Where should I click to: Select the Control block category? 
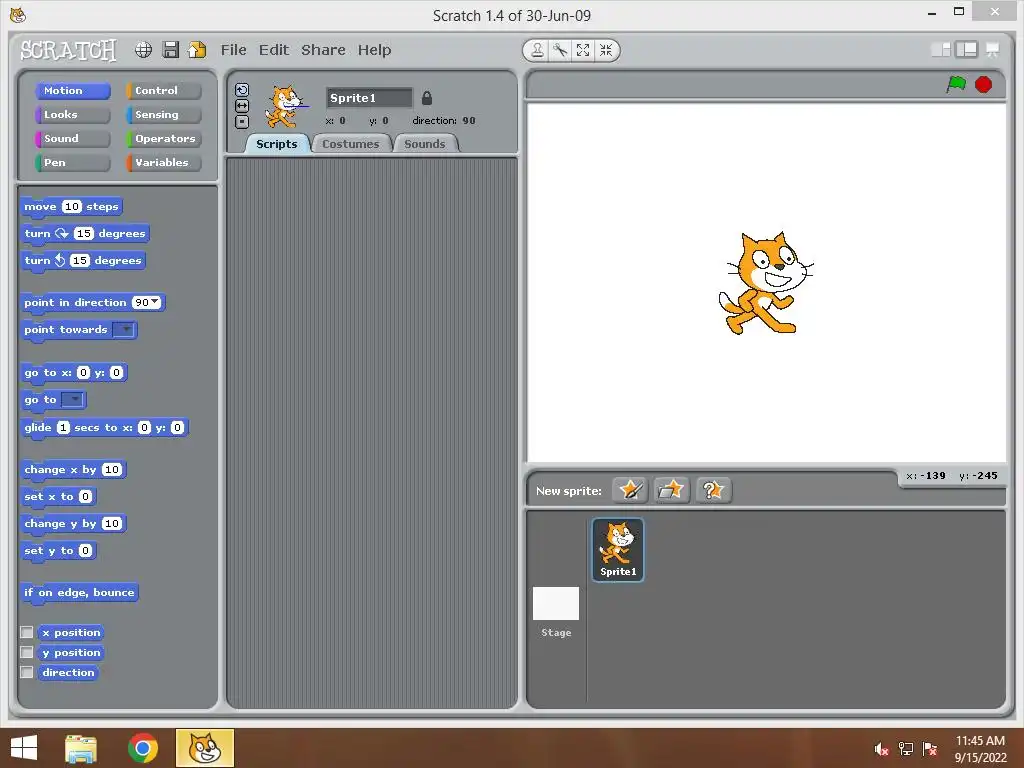click(x=164, y=91)
